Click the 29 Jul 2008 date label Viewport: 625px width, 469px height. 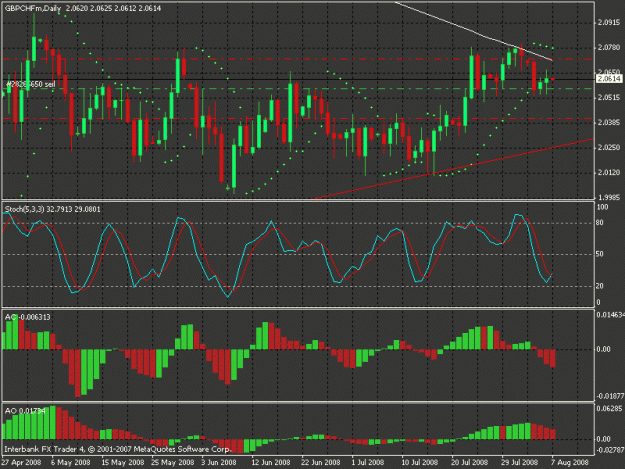pyautogui.click(x=519, y=462)
